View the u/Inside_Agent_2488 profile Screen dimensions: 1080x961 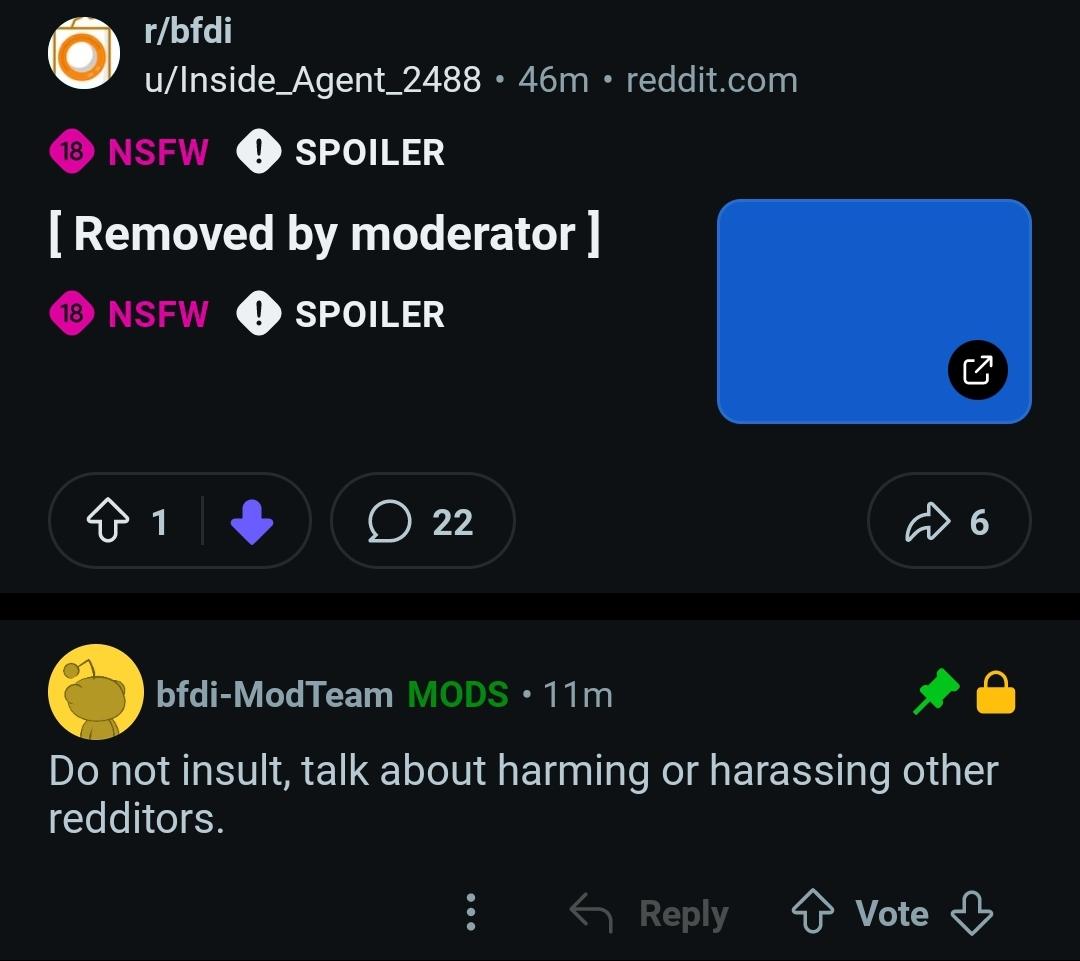pyautogui.click(x=313, y=80)
